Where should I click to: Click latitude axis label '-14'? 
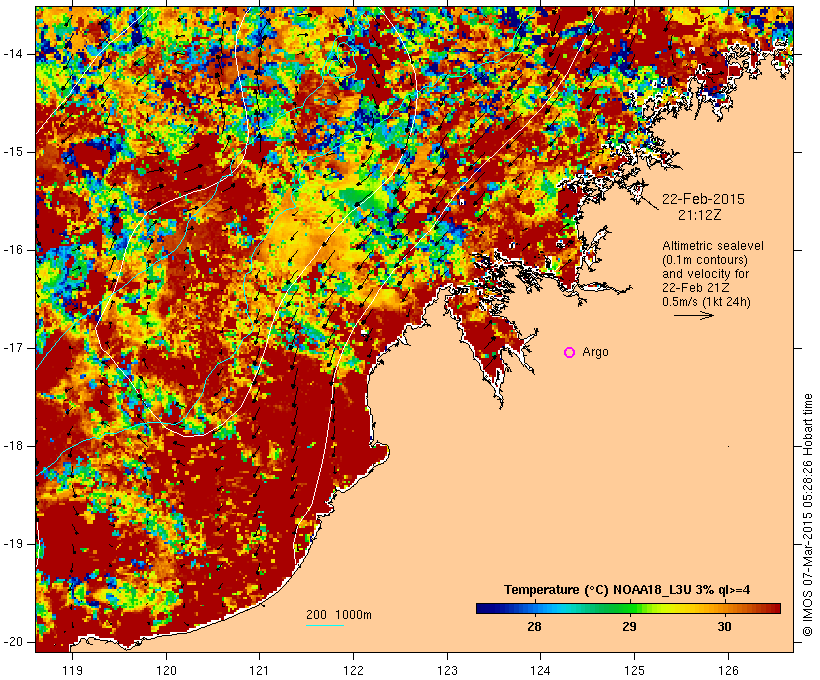(x=12, y=54)
